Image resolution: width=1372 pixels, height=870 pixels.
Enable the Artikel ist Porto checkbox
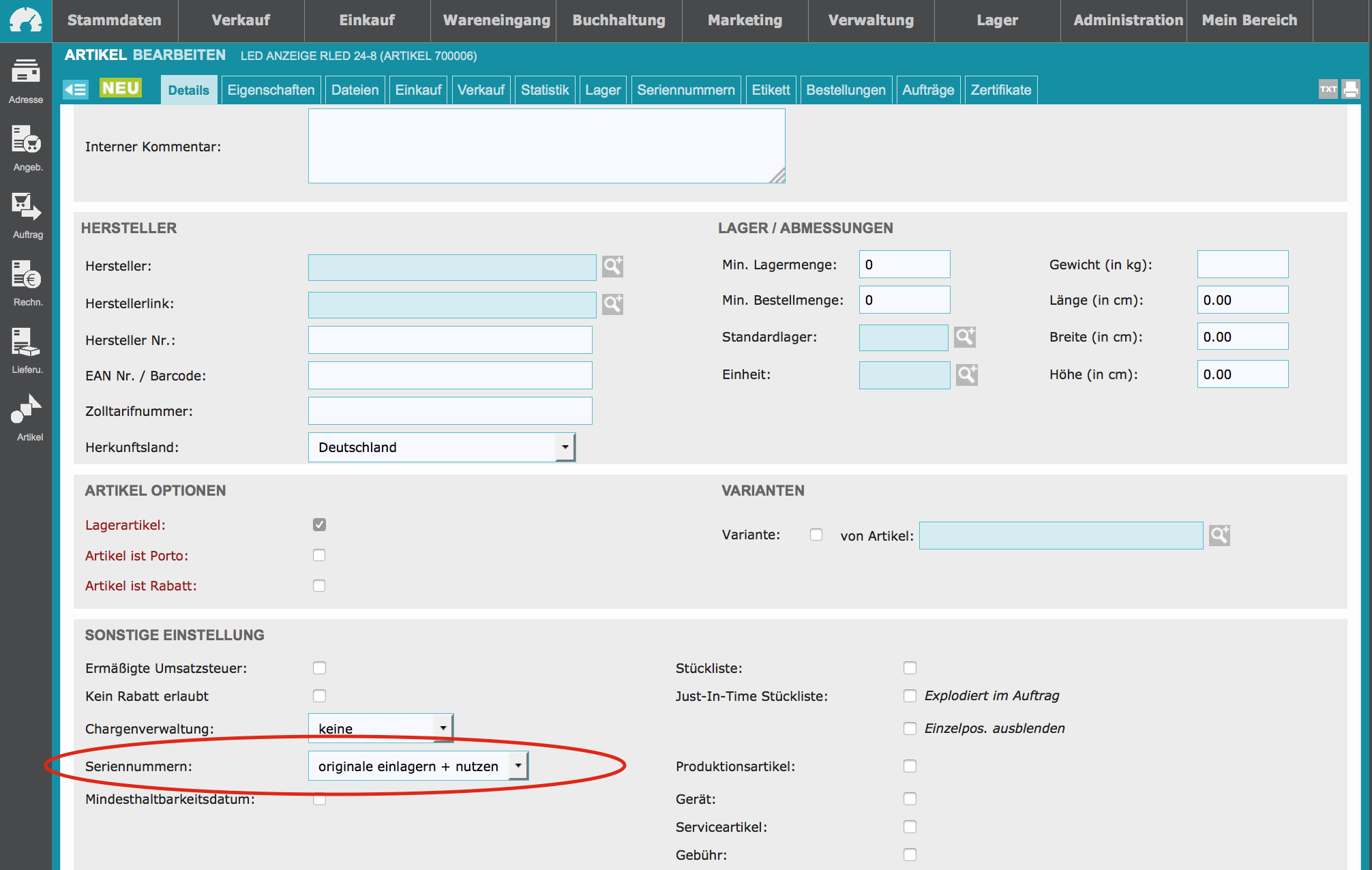(x=319, y=555)
